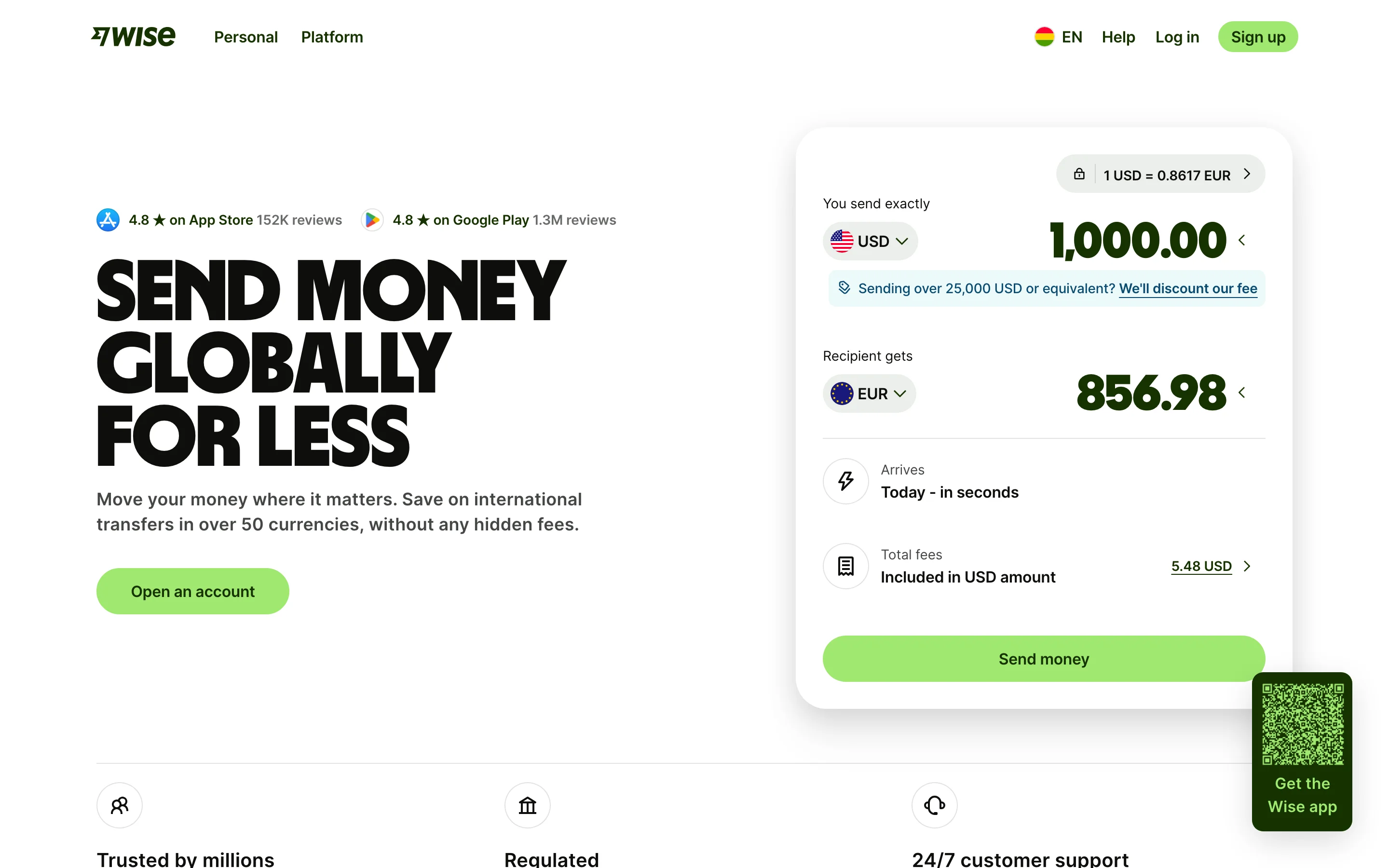
Task: Click the Regulated bank building icon
Action: tap(527, 805)
